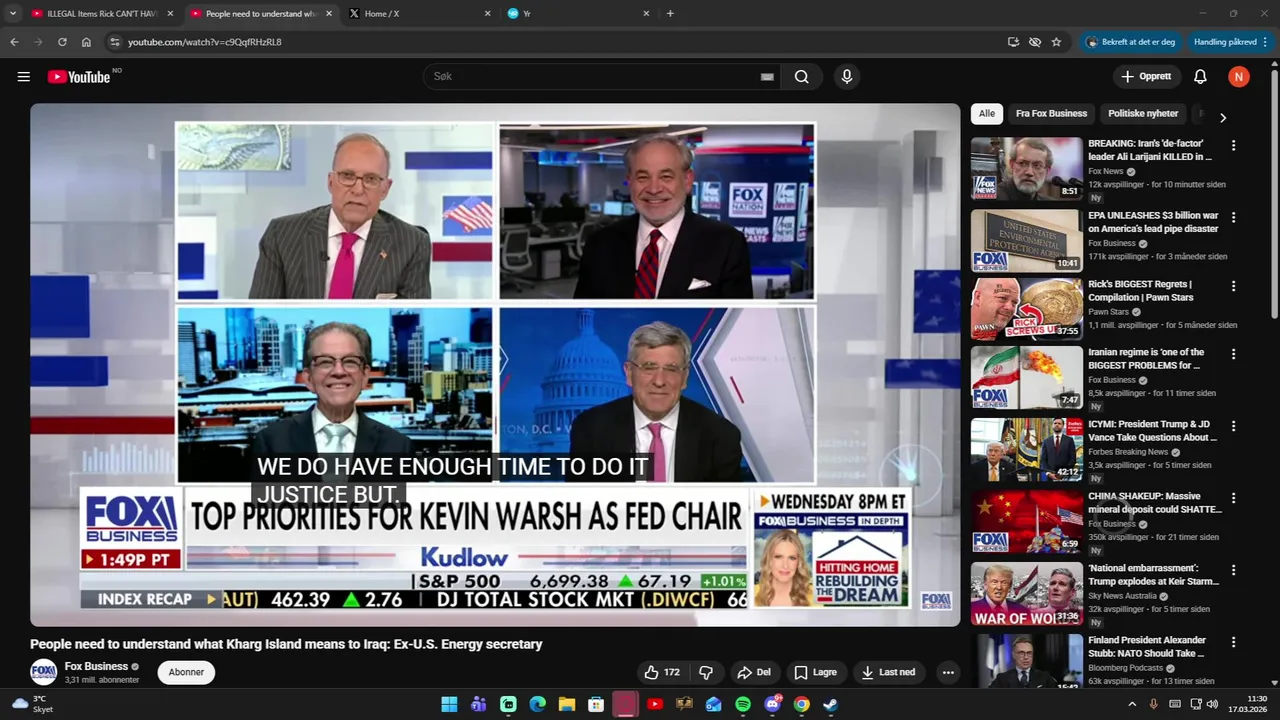Switch to Home / X tab

pos(420,14)
